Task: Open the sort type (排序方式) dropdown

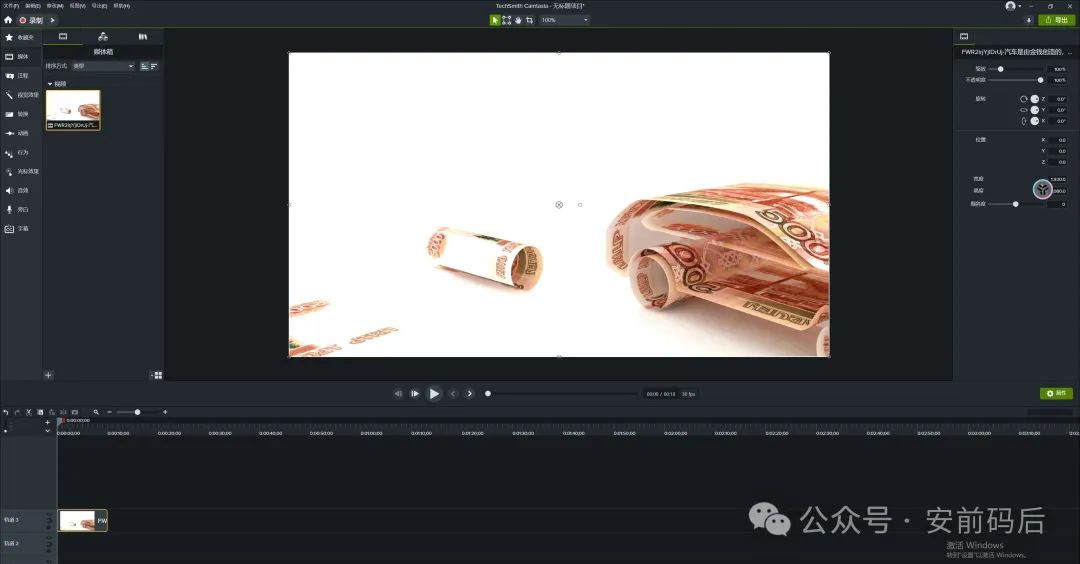Action: [x=103, y=66]
